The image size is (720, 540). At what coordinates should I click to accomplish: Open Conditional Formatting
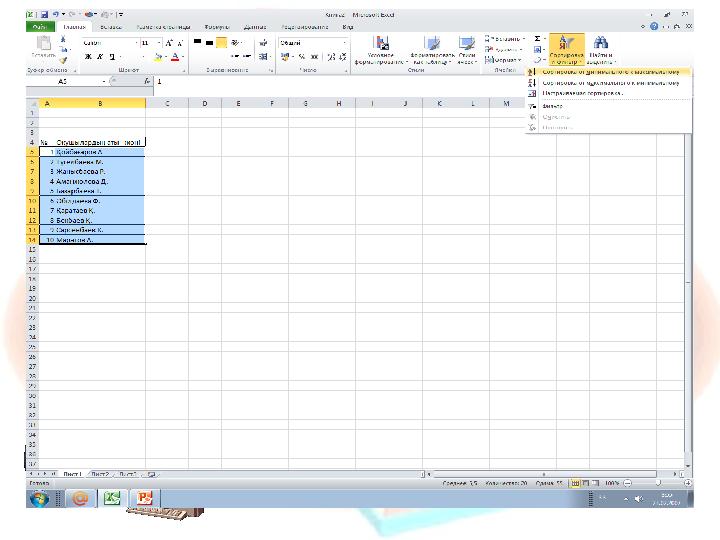tap(381, 49)
